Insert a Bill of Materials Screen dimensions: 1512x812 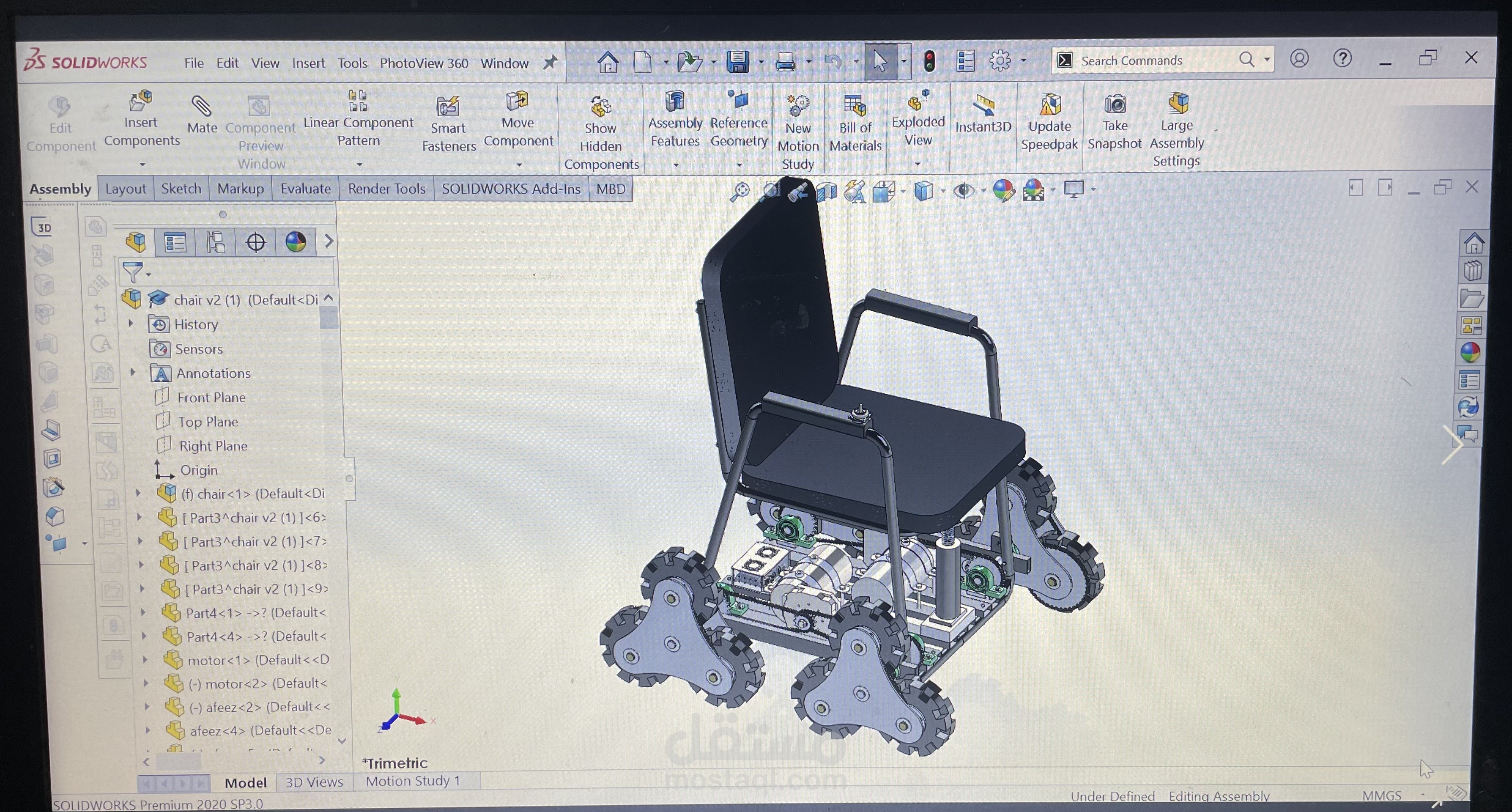(855, 124)
